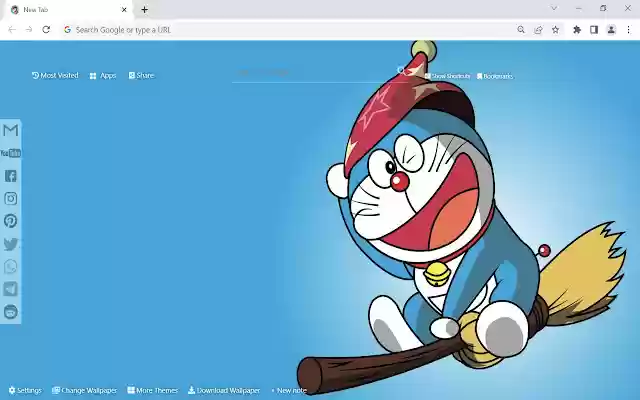Click the Google icon in address bar

coord(67,29)
